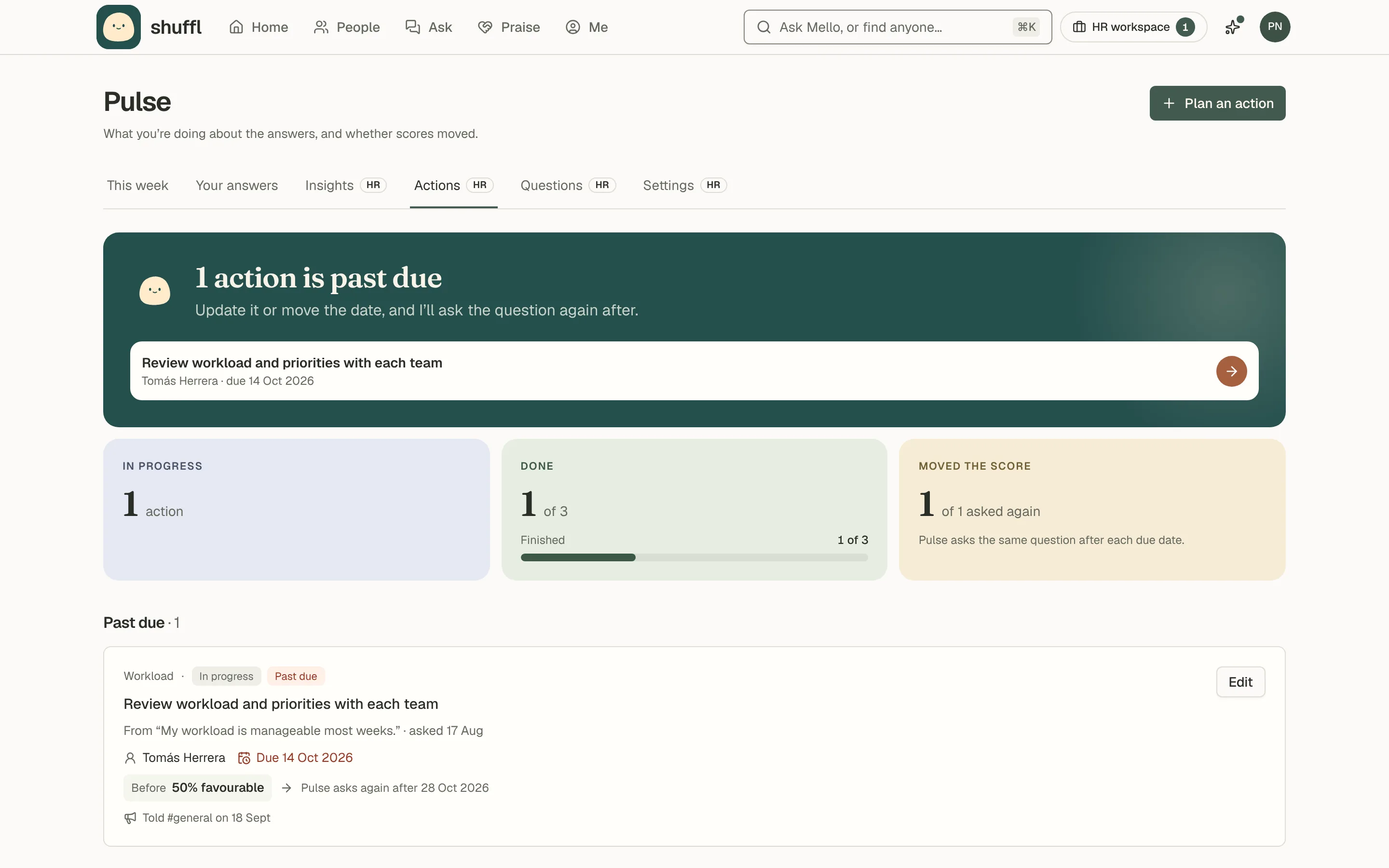Open the PN user avatar menu
Screen dimensions: 1389x868
[x=1275, y=27]
